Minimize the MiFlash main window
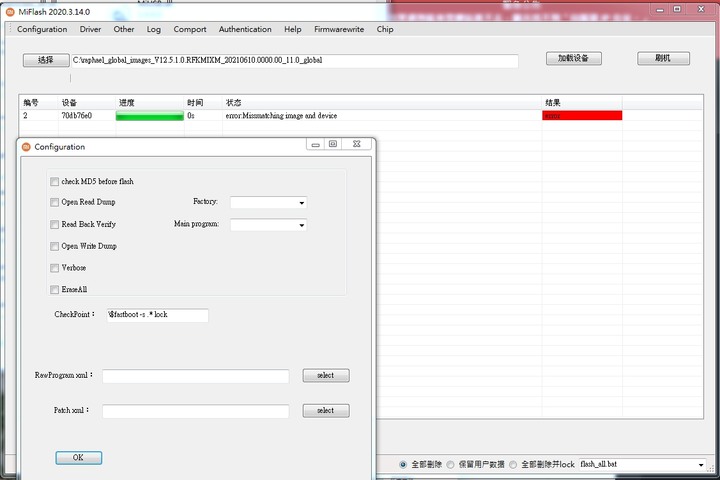Viewport: 720px width, 480px height. (660, 10)
